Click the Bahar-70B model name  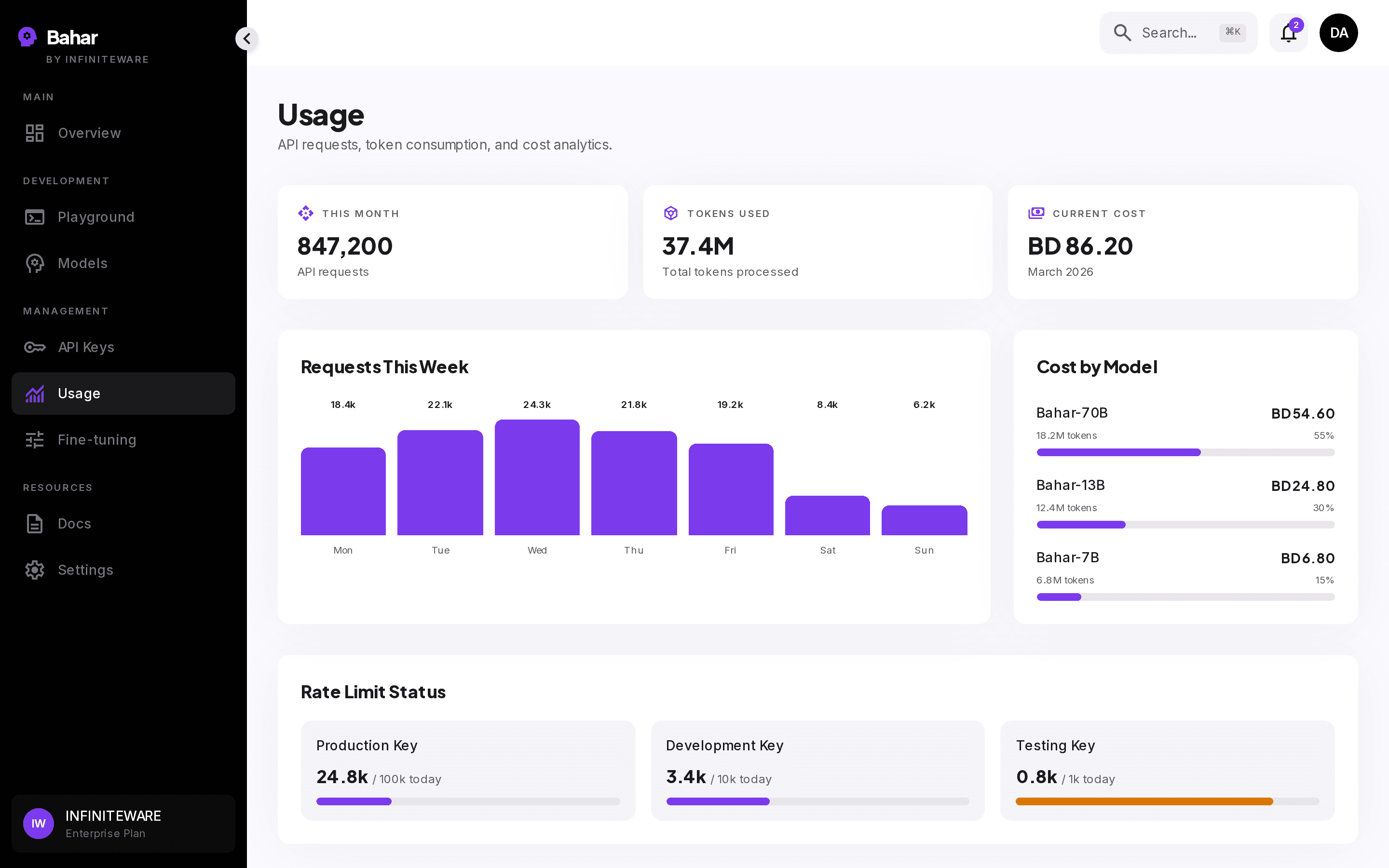1072,413
